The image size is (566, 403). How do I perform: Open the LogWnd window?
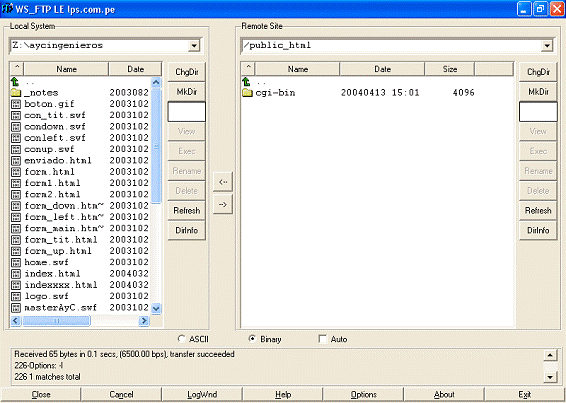(x=202, y=395)
